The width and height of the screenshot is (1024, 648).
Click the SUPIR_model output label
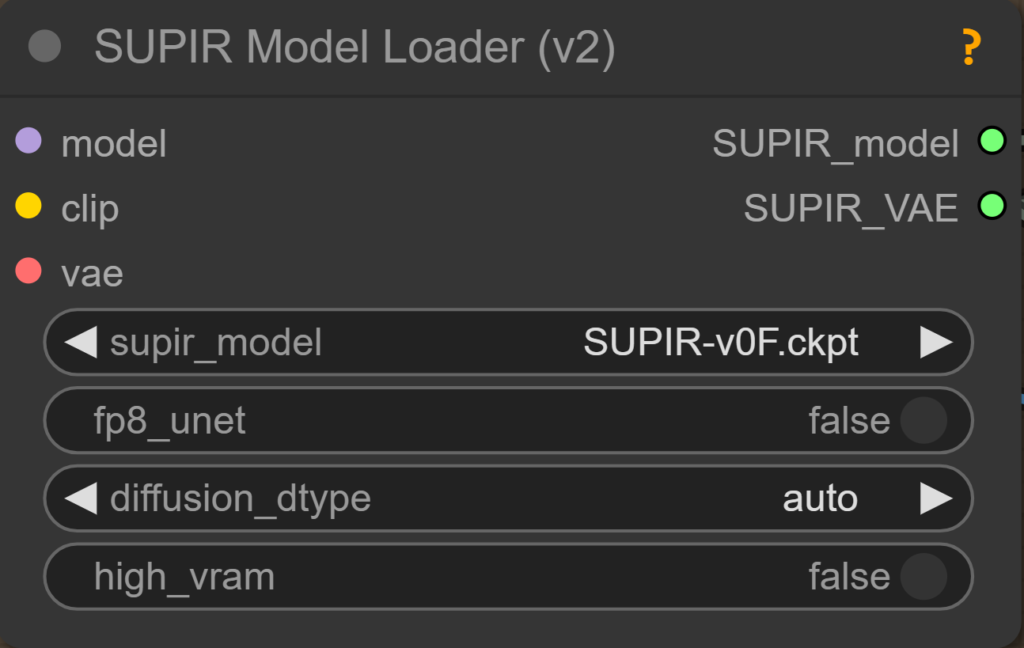pyautogui.click(x=835, y=144)
